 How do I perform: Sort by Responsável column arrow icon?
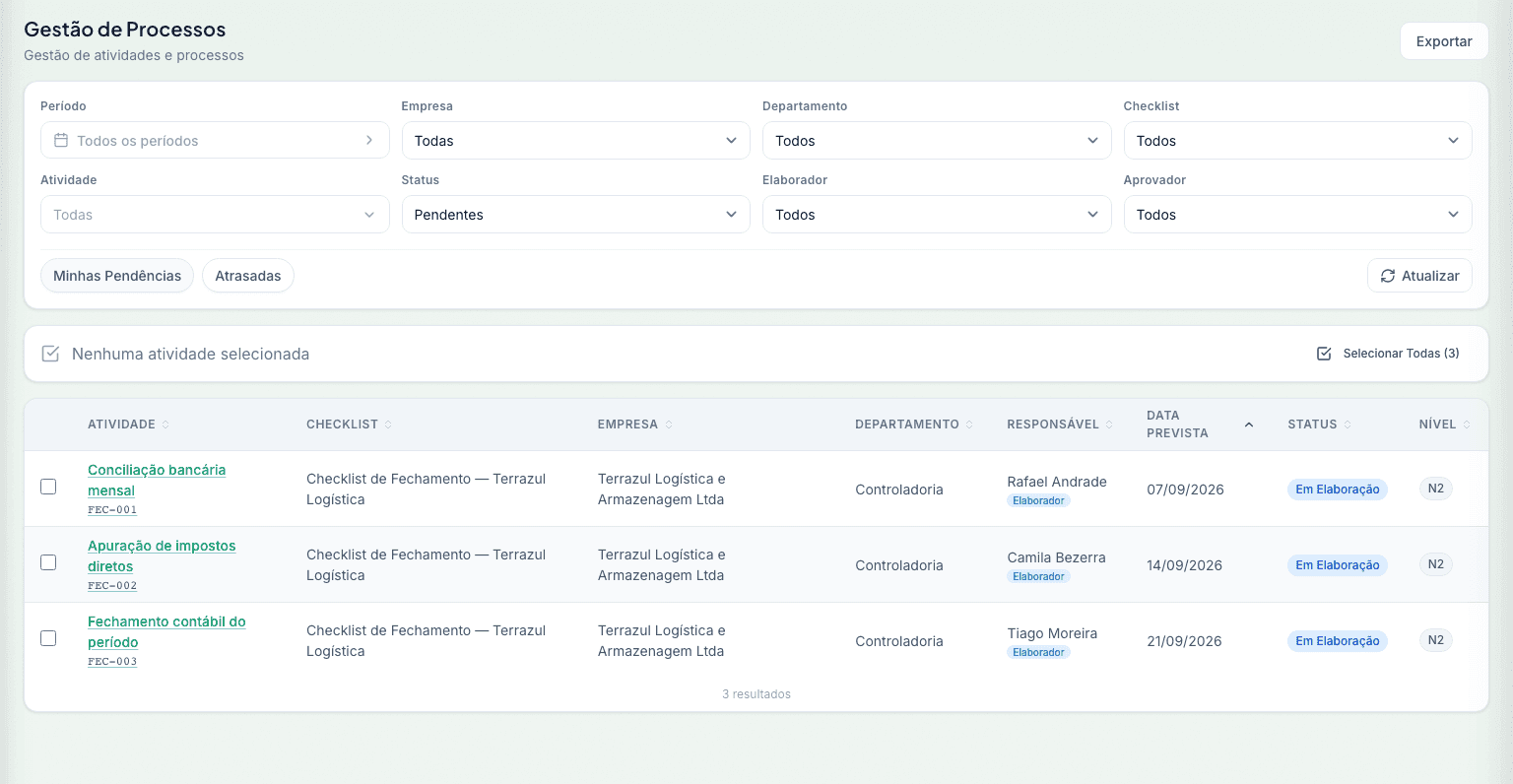click(1109, 425)
